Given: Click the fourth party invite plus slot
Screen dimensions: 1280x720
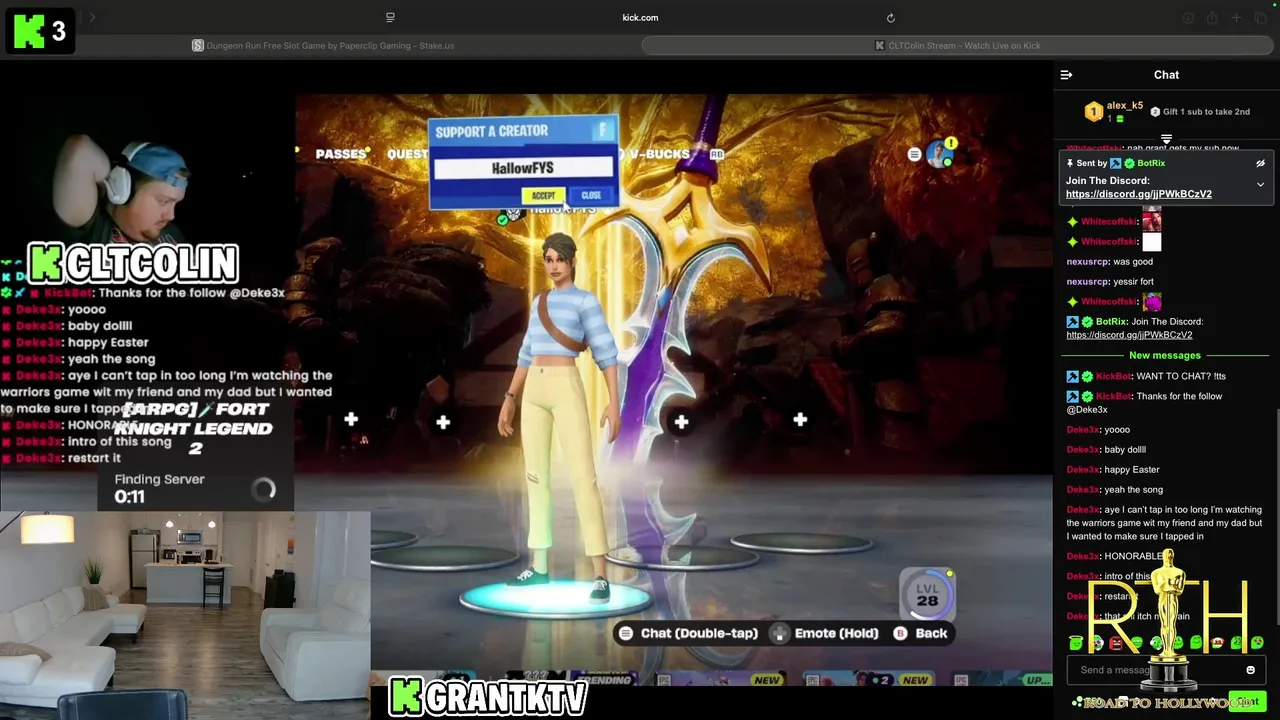Looking at the screenshot, I should pyautogui.click(x=800, y=420).
